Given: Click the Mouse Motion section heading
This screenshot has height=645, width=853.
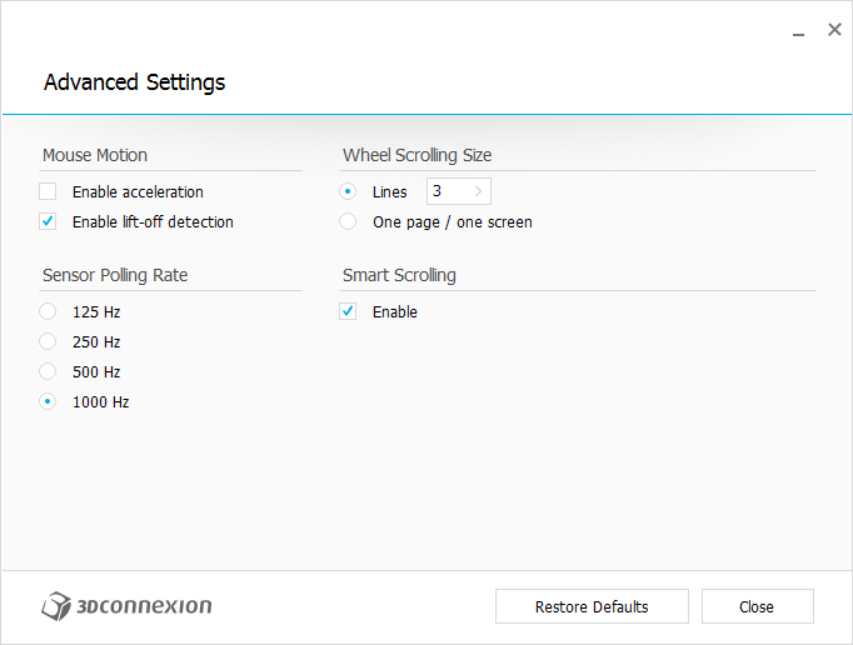Looking at the screenshot, I should (95, 155).
